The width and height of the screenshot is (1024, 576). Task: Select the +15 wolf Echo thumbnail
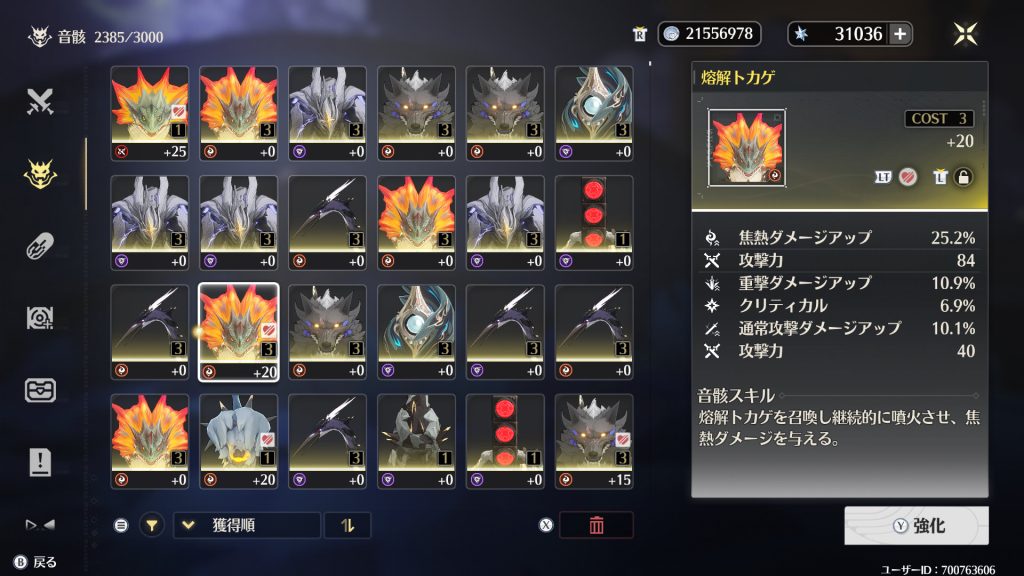coord(594,441)
